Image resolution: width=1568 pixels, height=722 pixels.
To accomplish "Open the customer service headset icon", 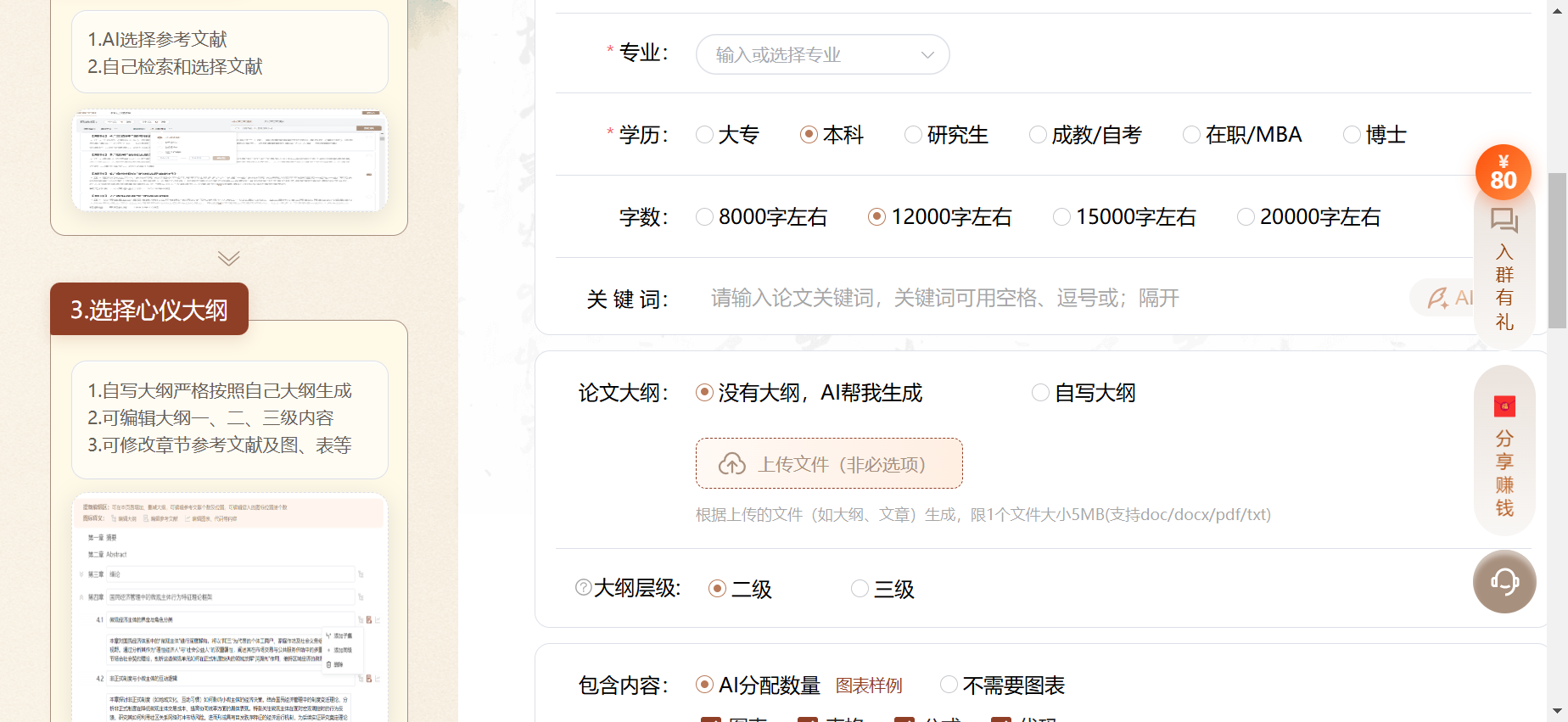I will (x=1504, y=581).
